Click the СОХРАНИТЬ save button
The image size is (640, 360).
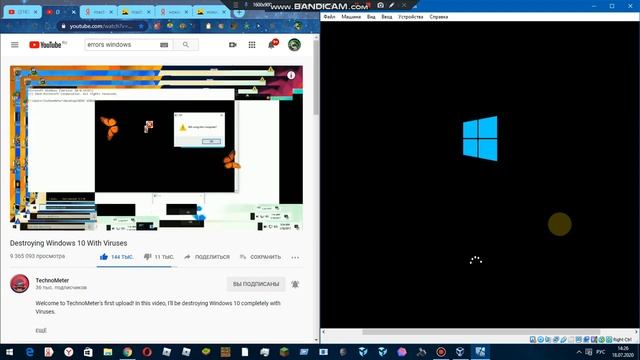tap(260, 257)
